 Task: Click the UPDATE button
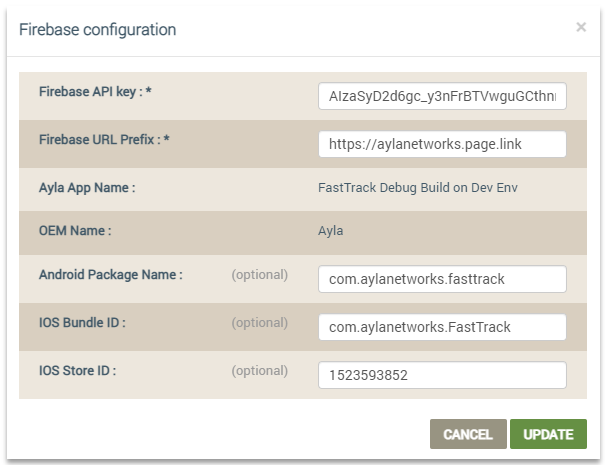point(548,434)
